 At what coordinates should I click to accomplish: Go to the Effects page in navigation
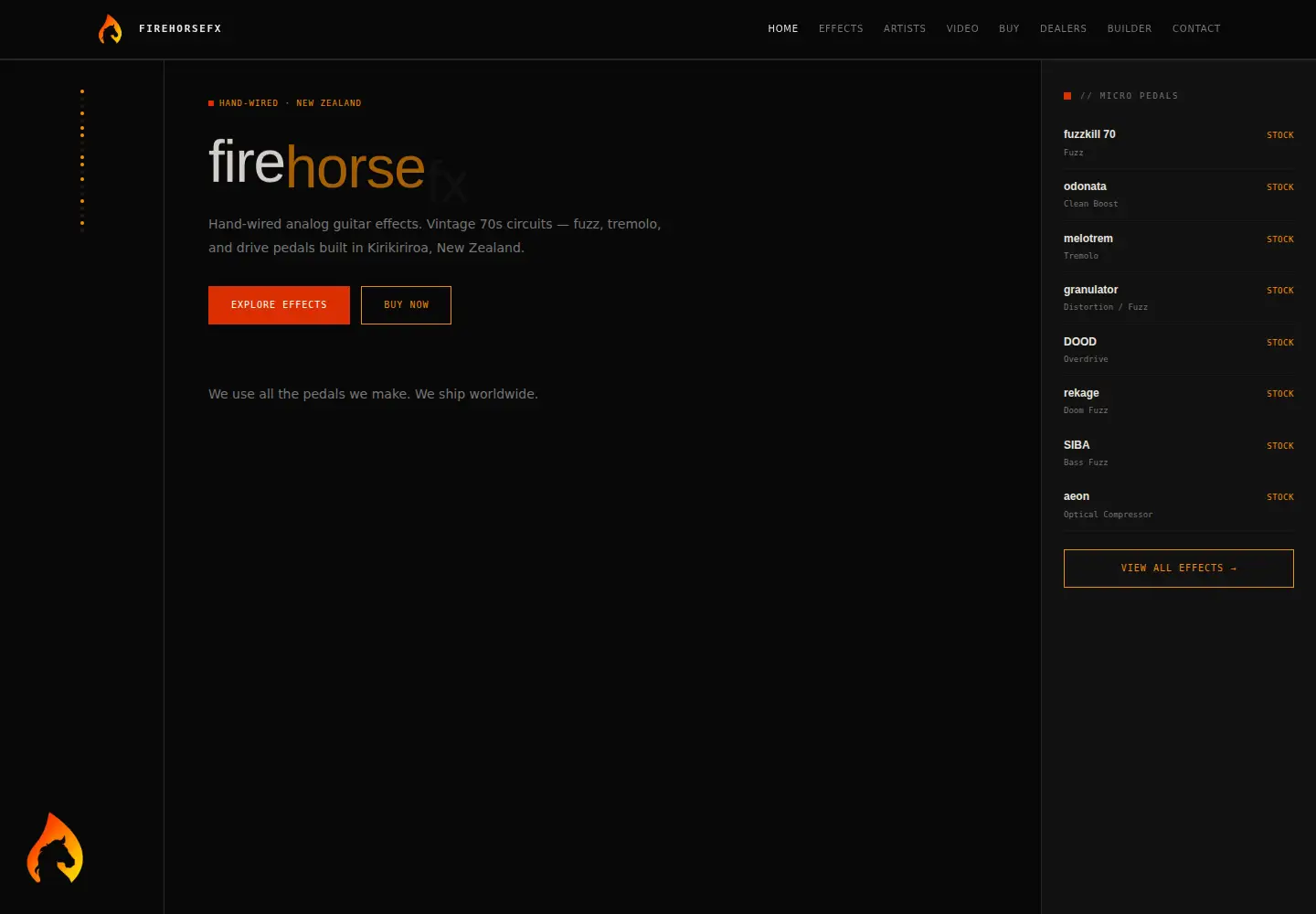841,29
